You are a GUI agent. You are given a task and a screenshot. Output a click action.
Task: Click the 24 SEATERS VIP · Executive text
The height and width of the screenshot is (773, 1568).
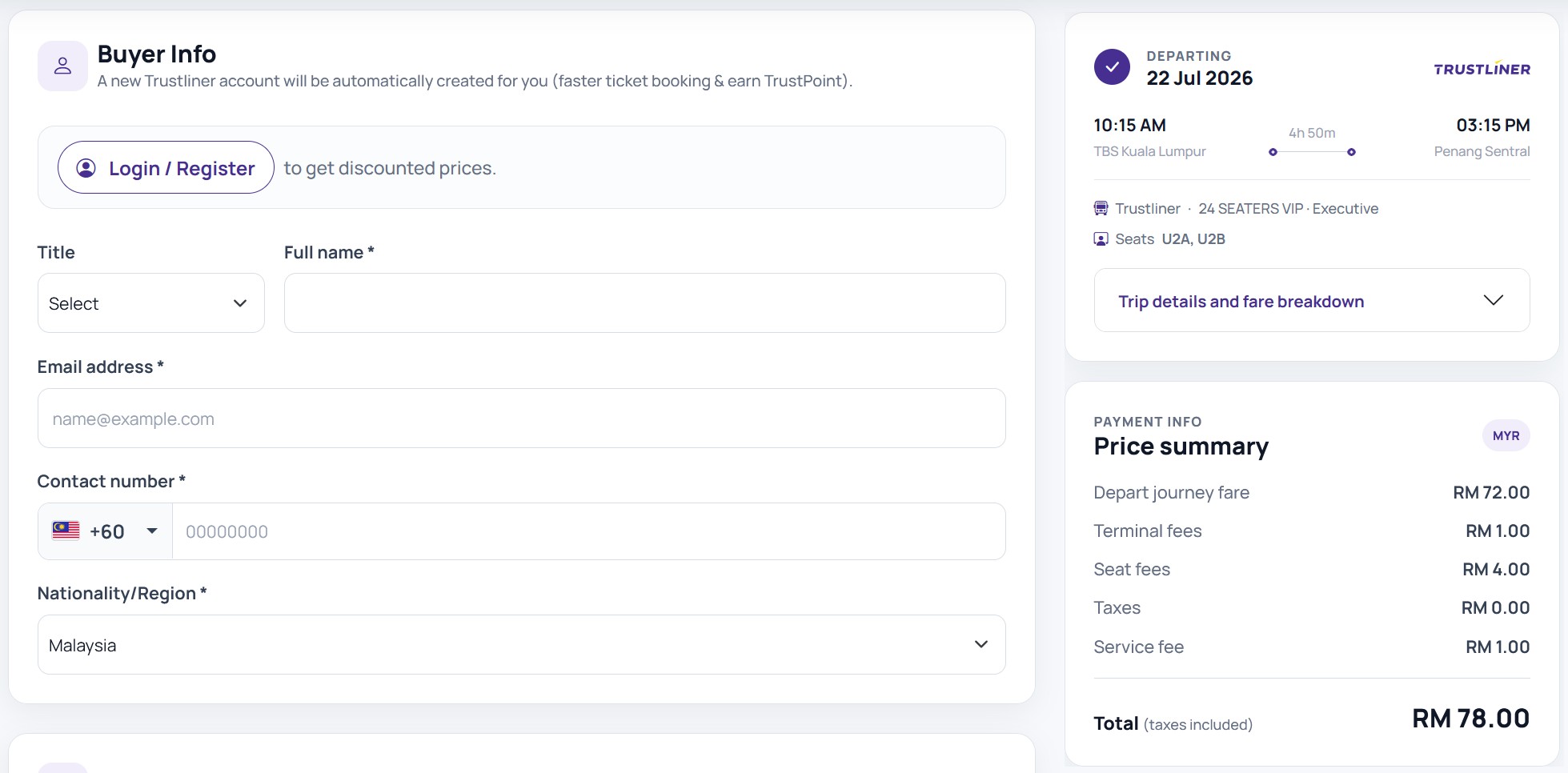click(1288, 209)
